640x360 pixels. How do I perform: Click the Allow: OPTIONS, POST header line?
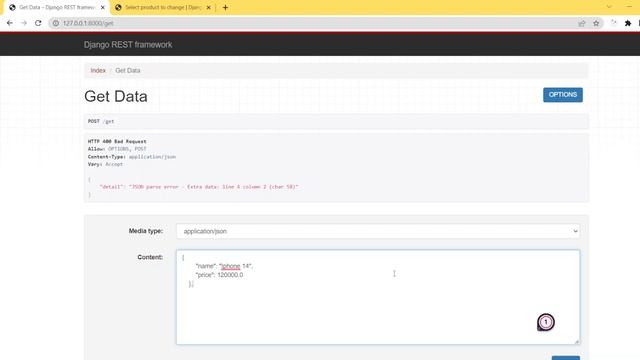117,149
